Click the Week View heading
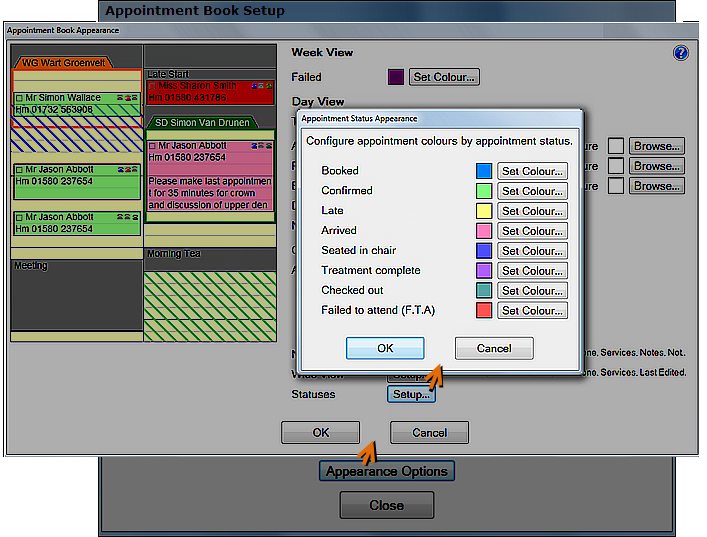 pyautogui.click(x=322, y=53)
